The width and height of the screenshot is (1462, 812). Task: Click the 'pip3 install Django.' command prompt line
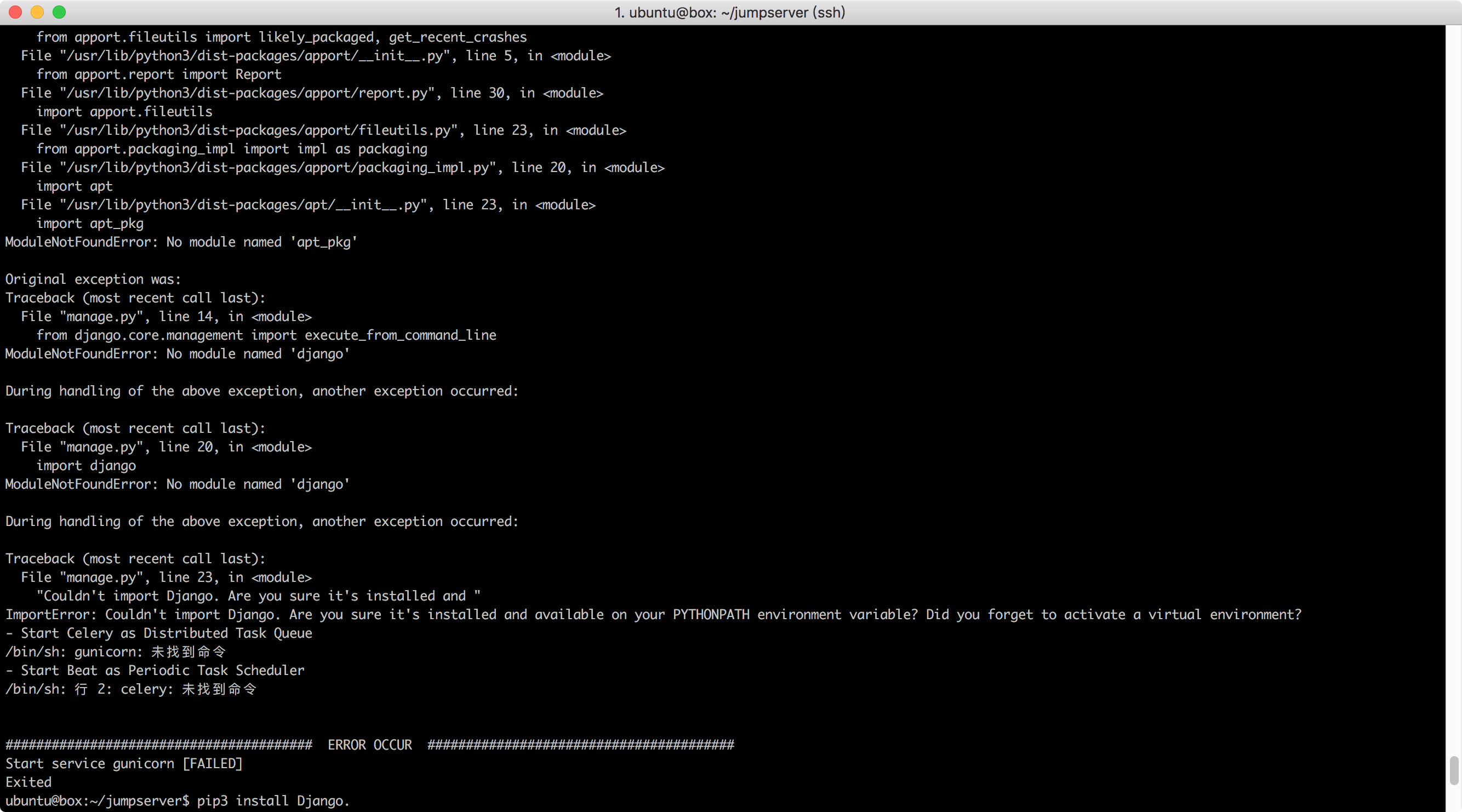[x=177, y=801]
